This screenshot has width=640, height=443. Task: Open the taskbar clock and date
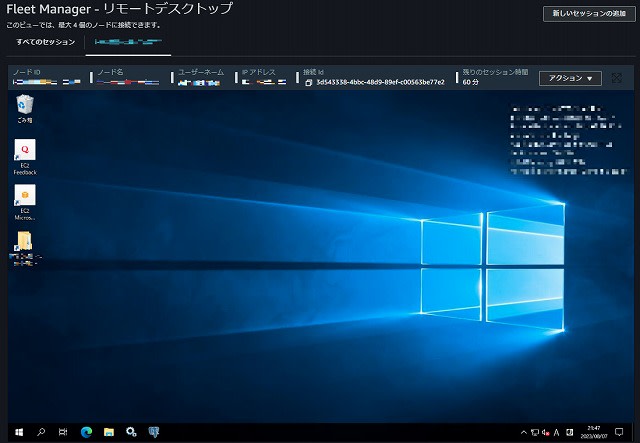594,432
